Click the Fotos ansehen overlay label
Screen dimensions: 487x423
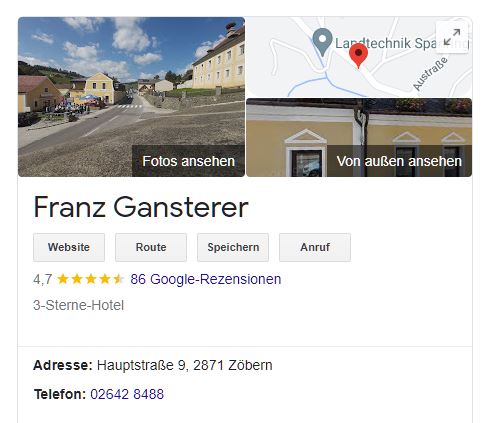(x=188, y=161)
